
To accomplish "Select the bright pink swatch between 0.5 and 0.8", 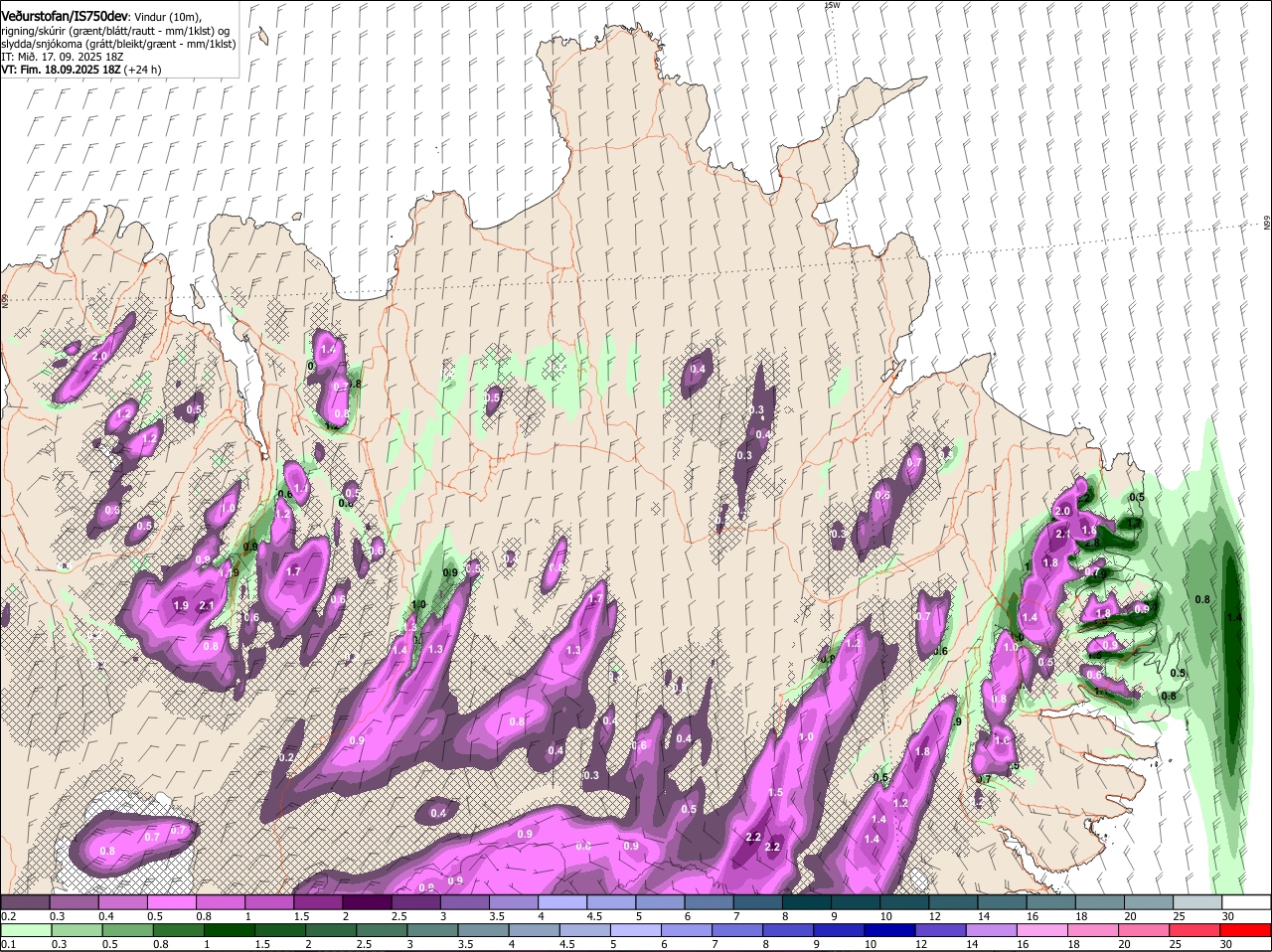I will click(x=171, y=902).
